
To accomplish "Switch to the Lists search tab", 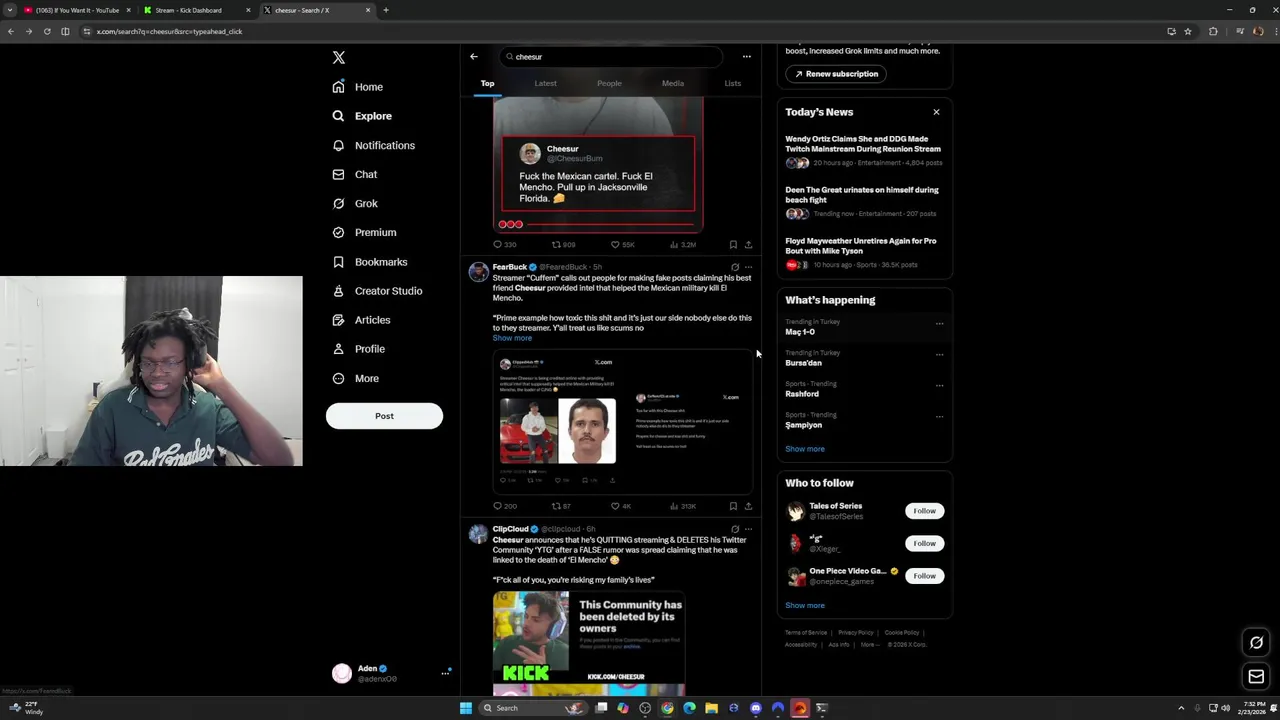I will click(x=733, y=83).
